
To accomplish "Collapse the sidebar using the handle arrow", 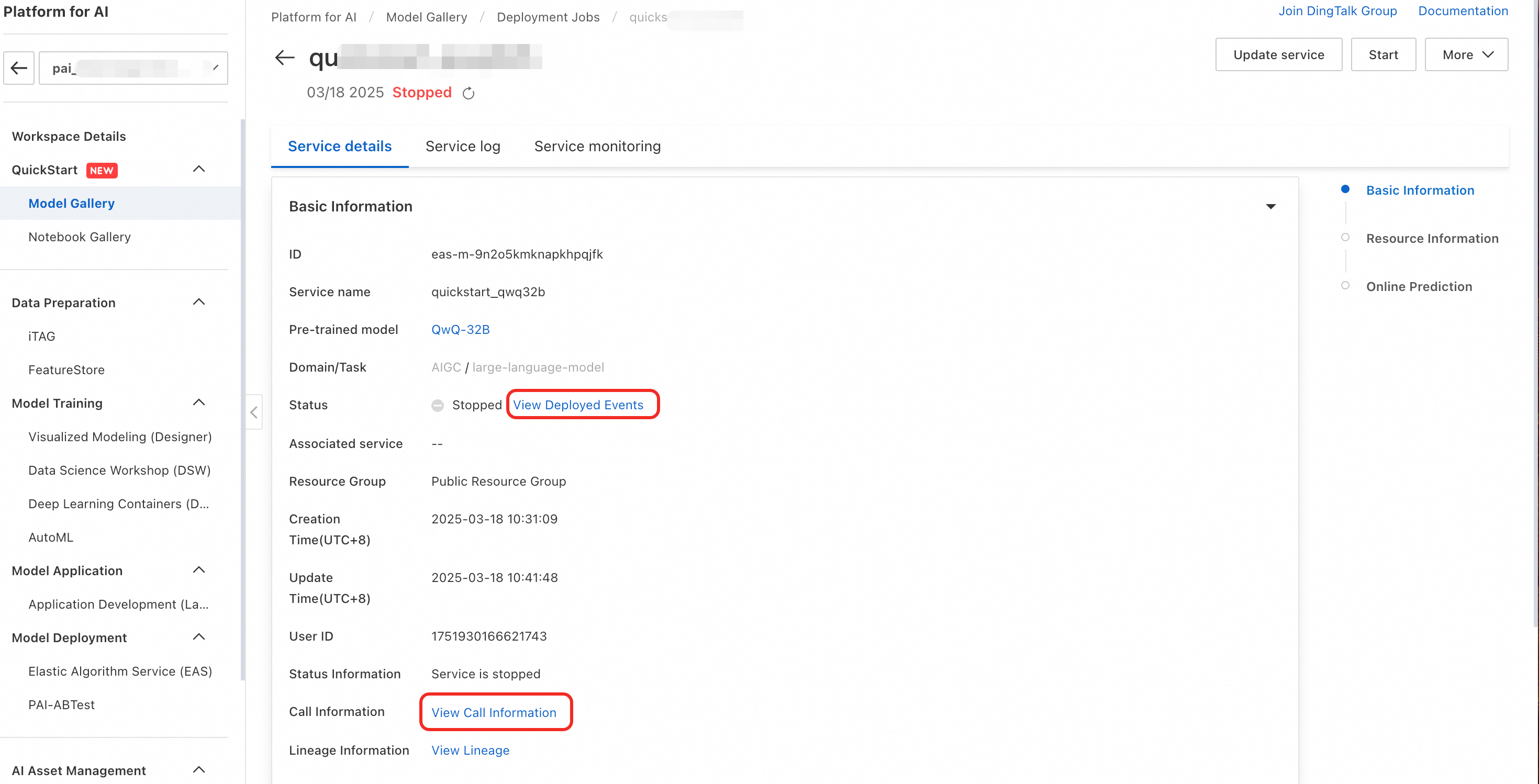I will [254, 412].
